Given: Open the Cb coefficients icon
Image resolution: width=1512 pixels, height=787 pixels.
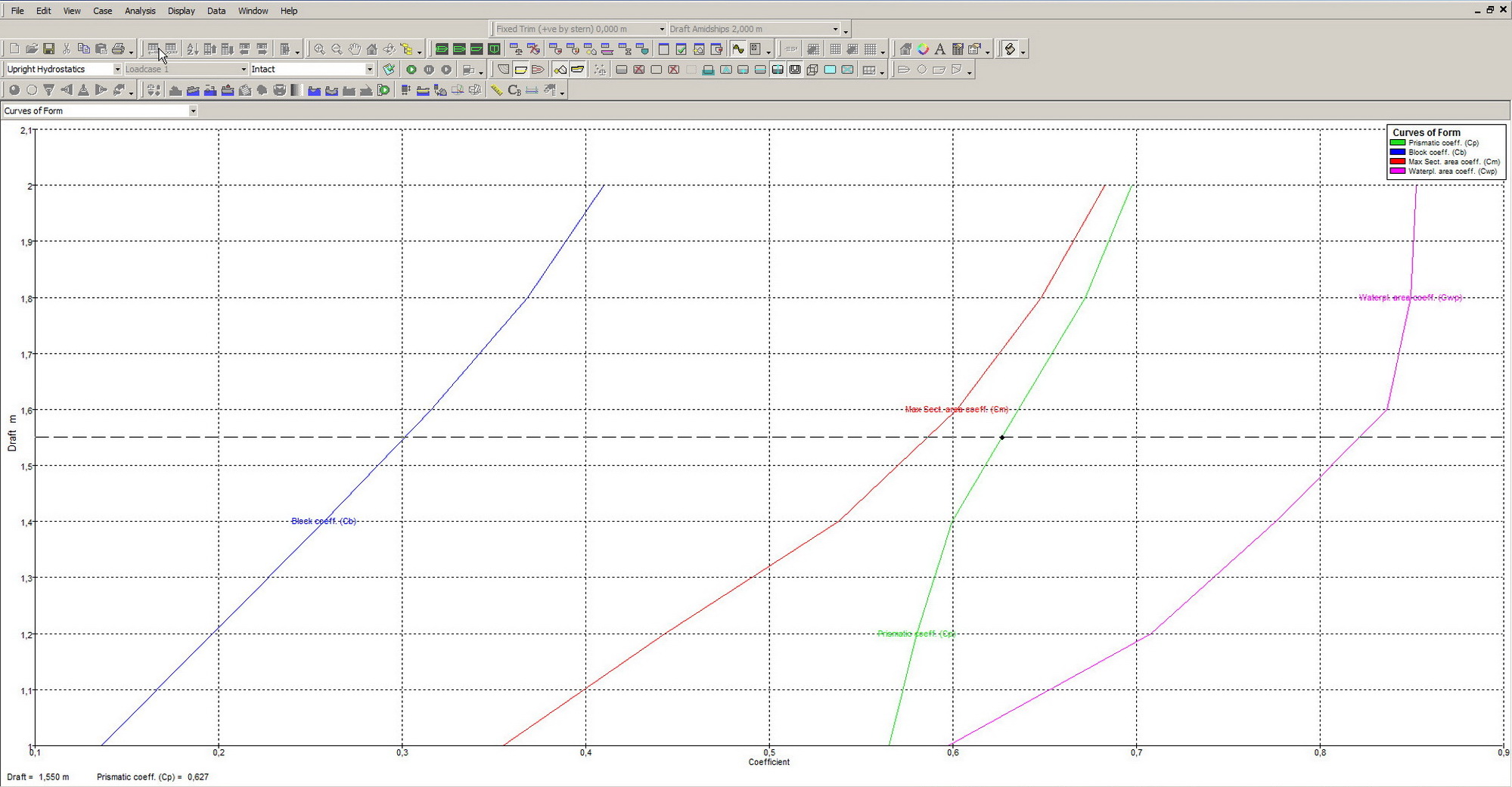Looking at the screenshot, I should coord(514,90).
